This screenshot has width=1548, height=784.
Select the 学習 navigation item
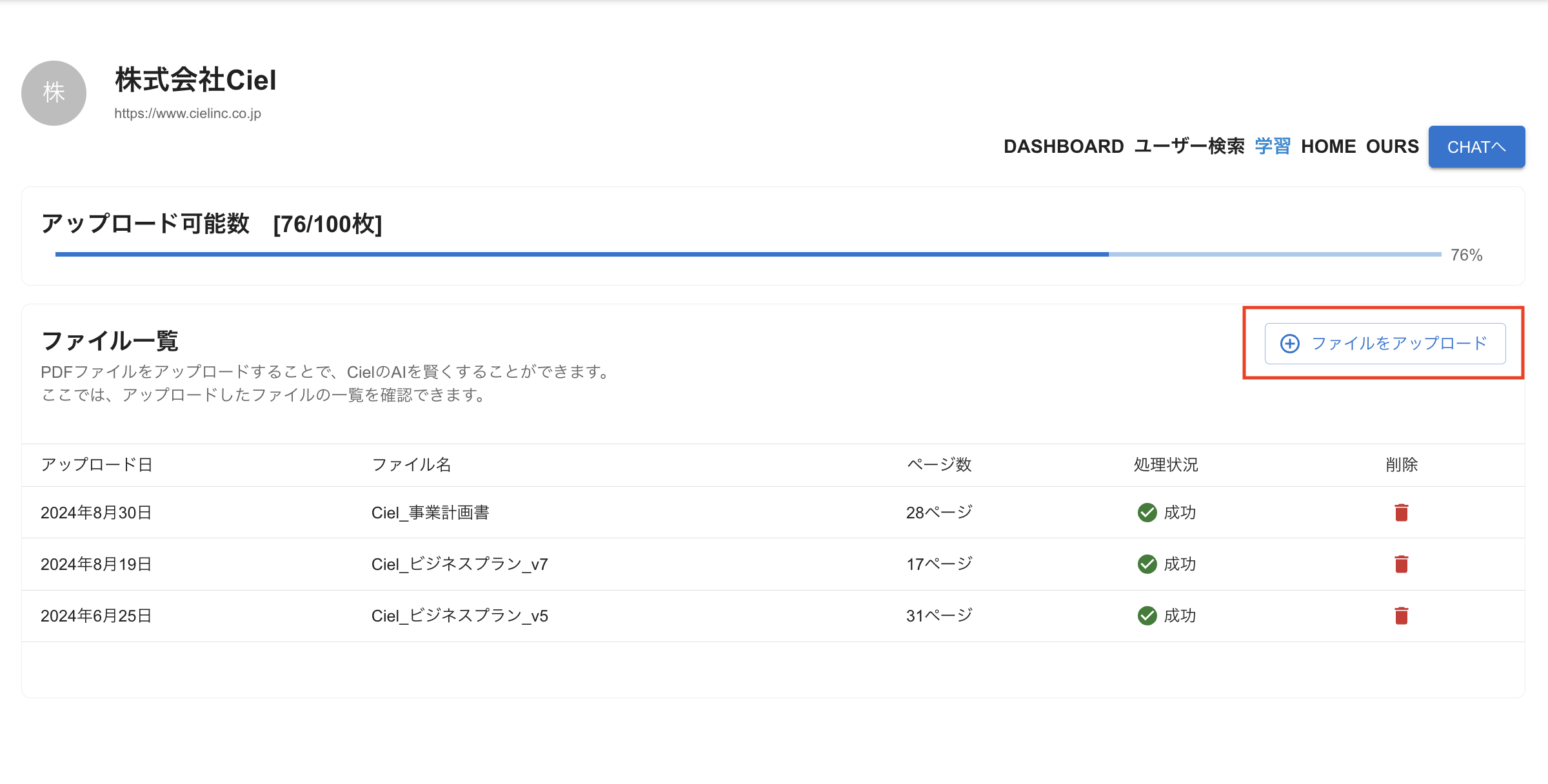[1273, 146]
